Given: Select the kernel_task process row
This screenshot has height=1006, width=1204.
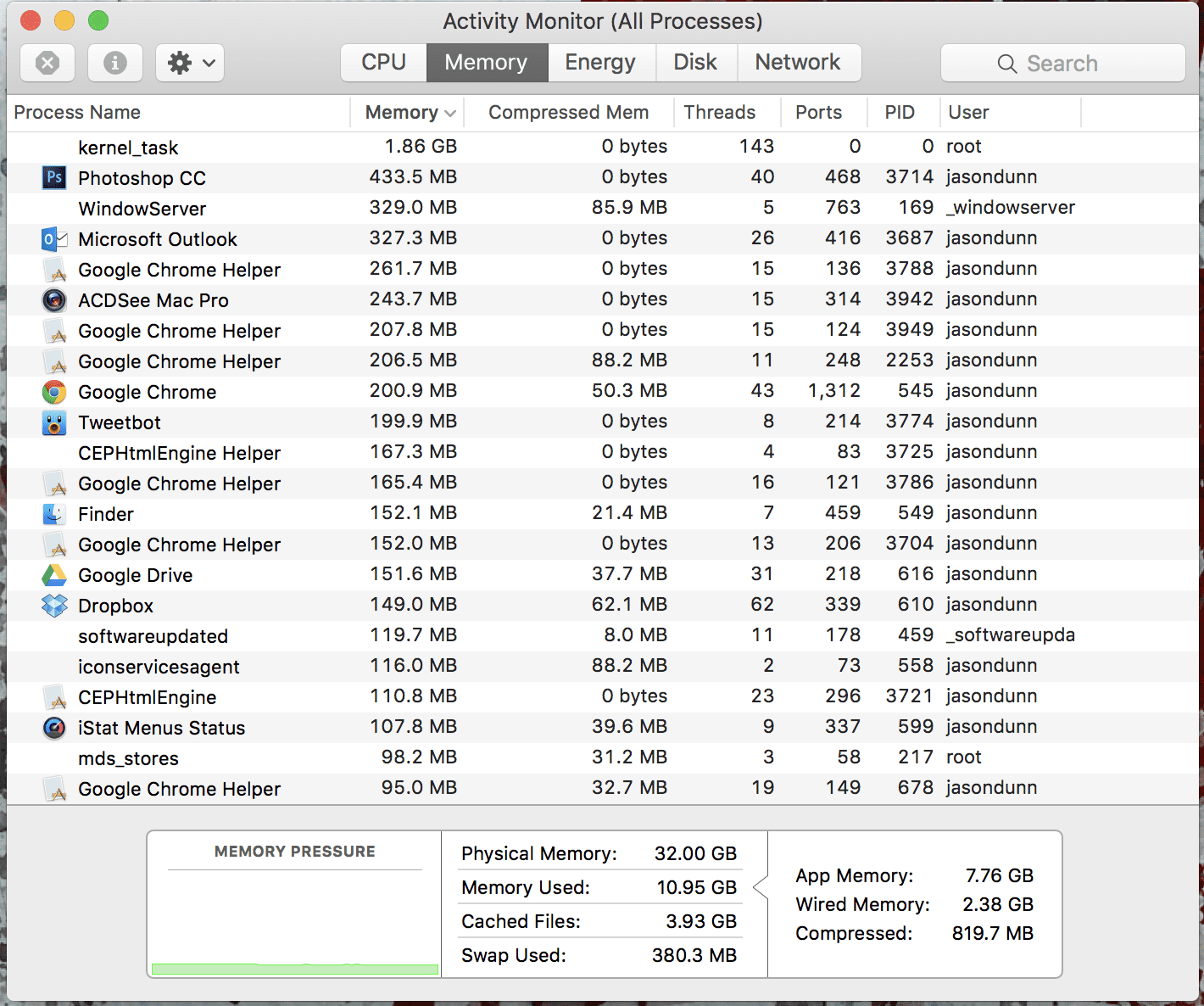Looking at the screenshot, I should click(603, 147).
